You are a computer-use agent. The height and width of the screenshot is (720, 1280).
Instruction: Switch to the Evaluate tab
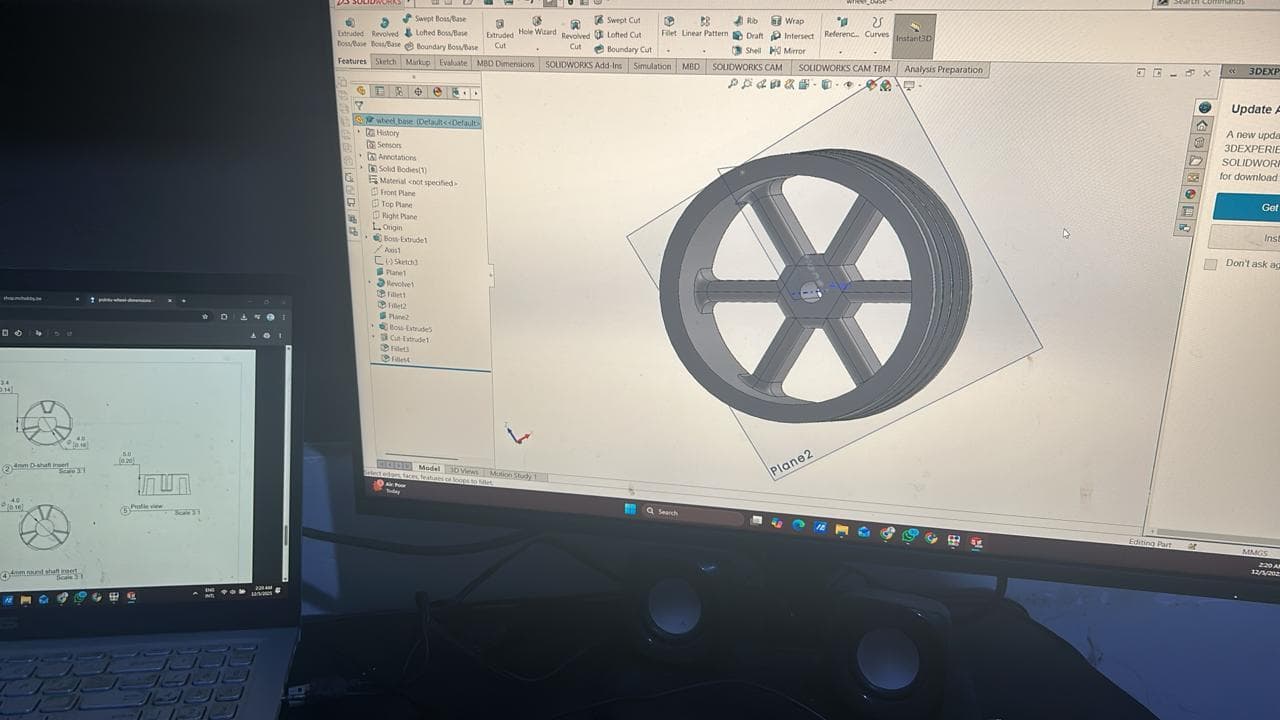click(x=453, y=63)
